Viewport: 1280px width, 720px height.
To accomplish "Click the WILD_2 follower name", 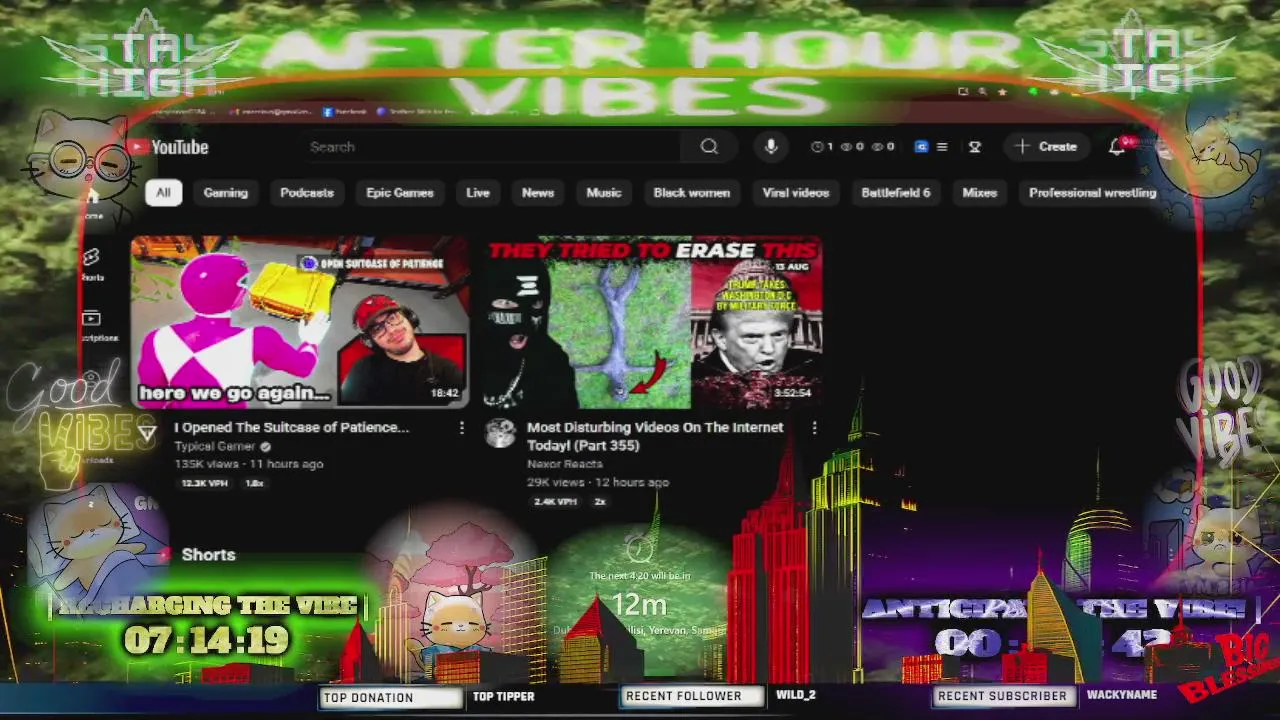I will [x=796, y=695].
